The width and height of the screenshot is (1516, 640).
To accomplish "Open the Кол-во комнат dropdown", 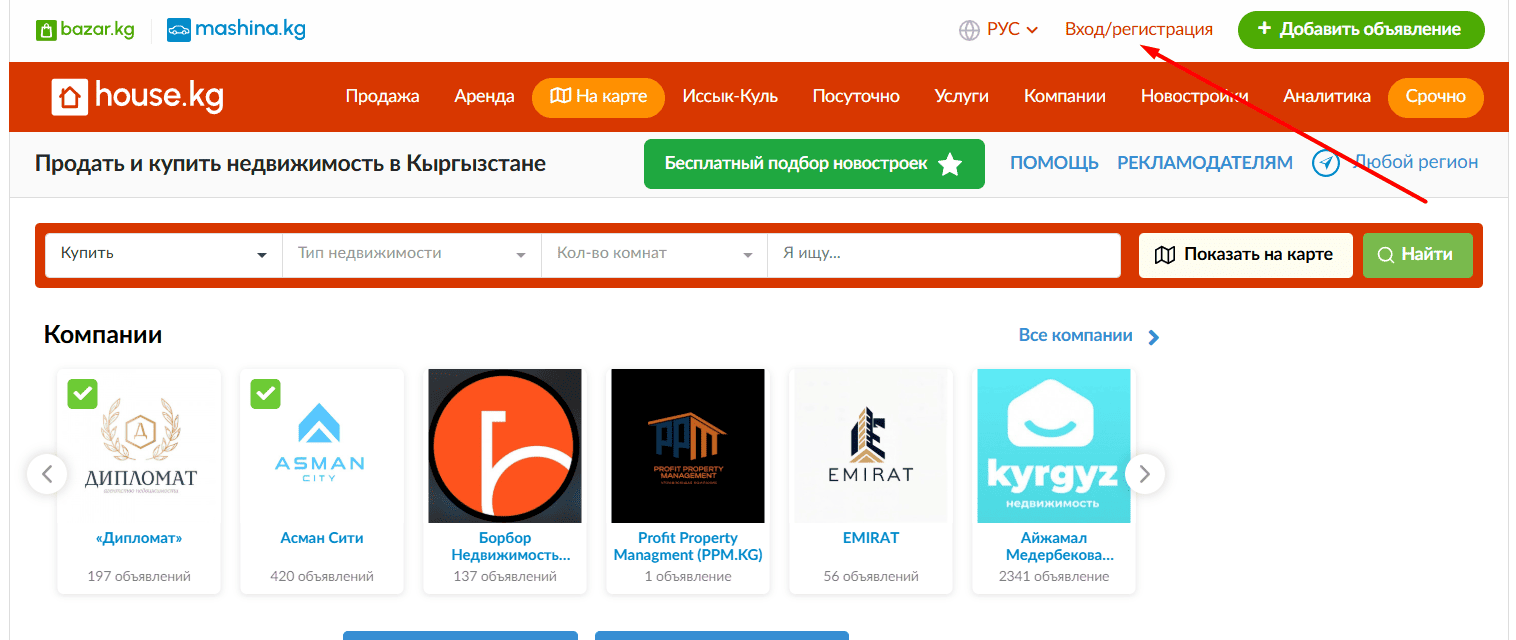I will coord(655,255).
